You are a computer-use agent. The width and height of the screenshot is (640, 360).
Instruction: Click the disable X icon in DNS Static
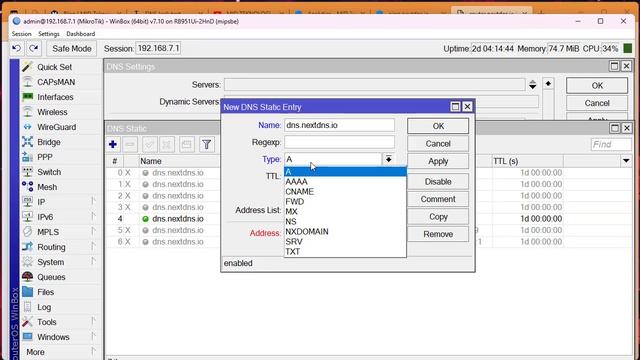(167, 144)
